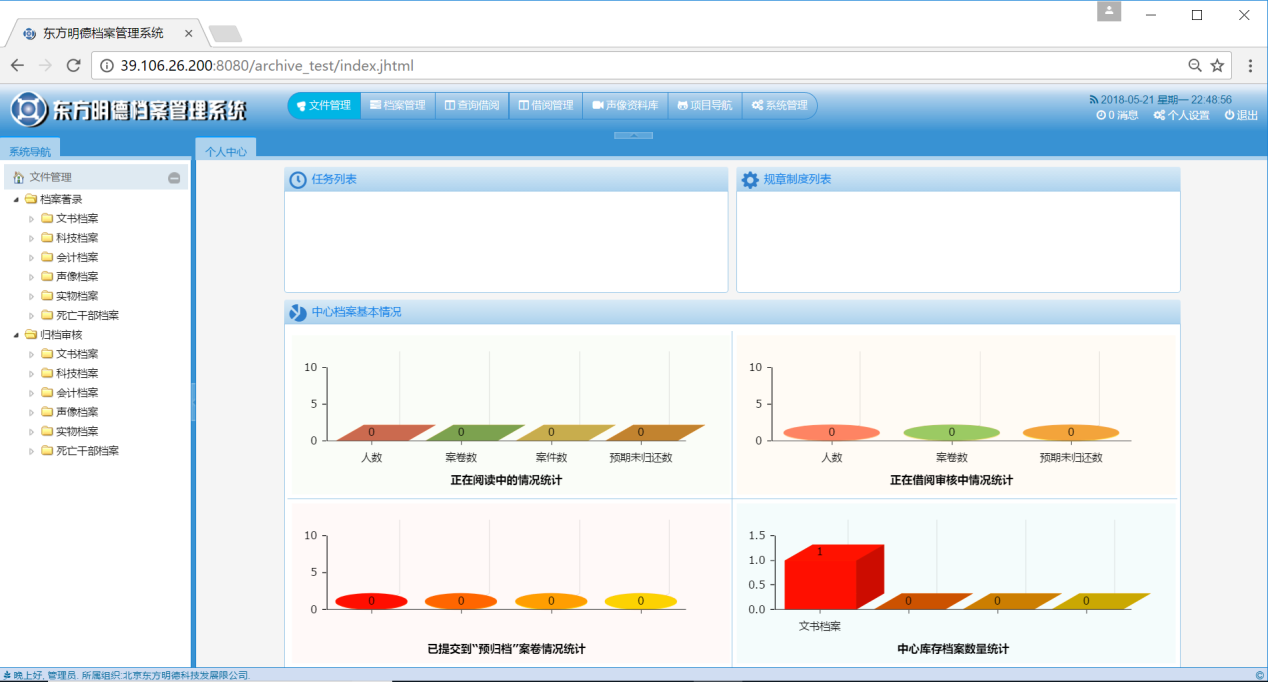Click the browser reload icon

[x=73, y=66]
